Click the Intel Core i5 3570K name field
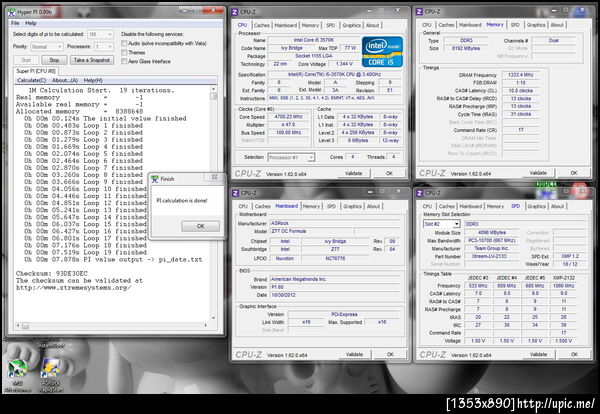 coord(313,40)
